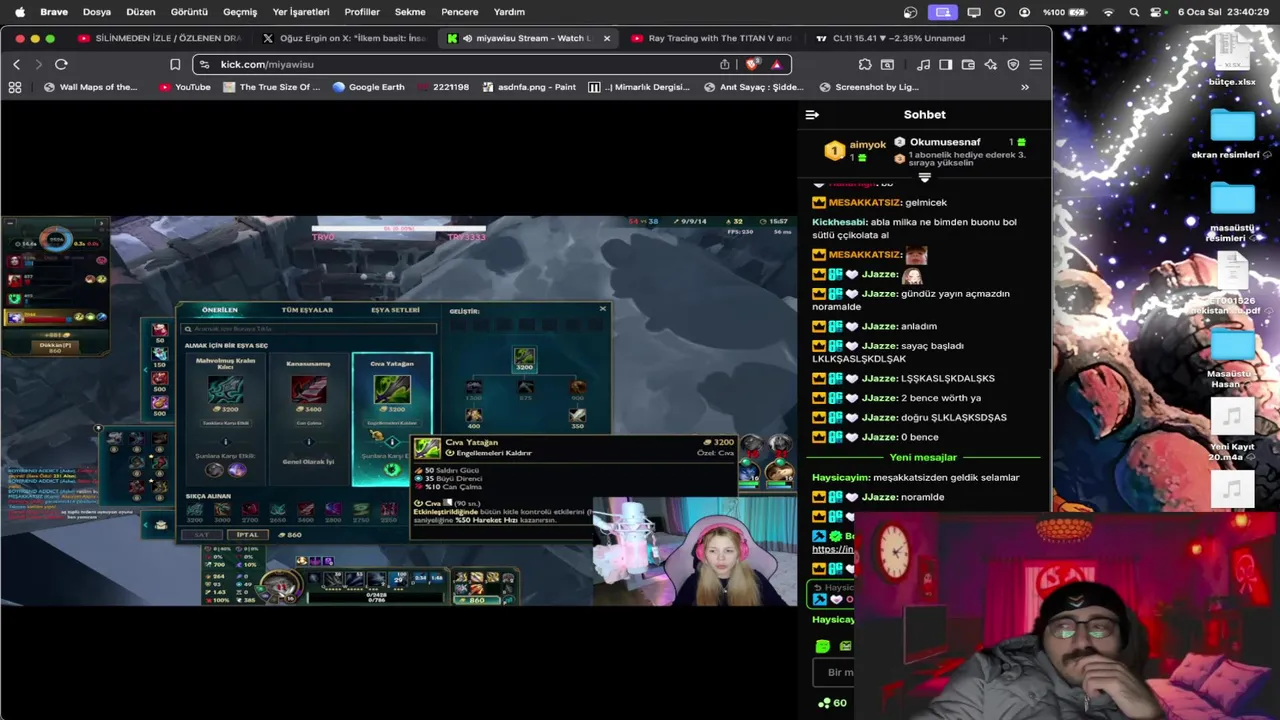Open the 2221198 bookmark
Screen dimensions: 1280x720
point(443,87)
